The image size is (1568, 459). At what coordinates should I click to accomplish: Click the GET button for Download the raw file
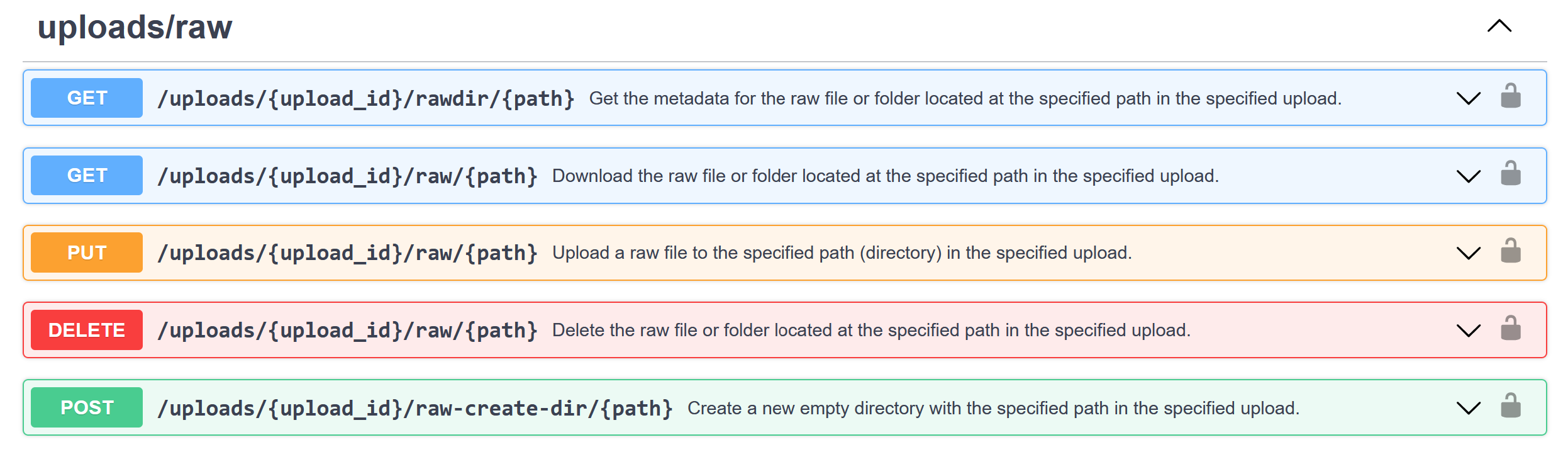pos(87,175)
